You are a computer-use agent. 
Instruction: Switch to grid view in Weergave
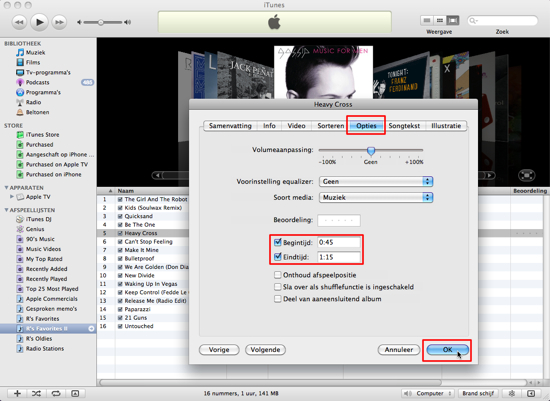click(440, 20)
